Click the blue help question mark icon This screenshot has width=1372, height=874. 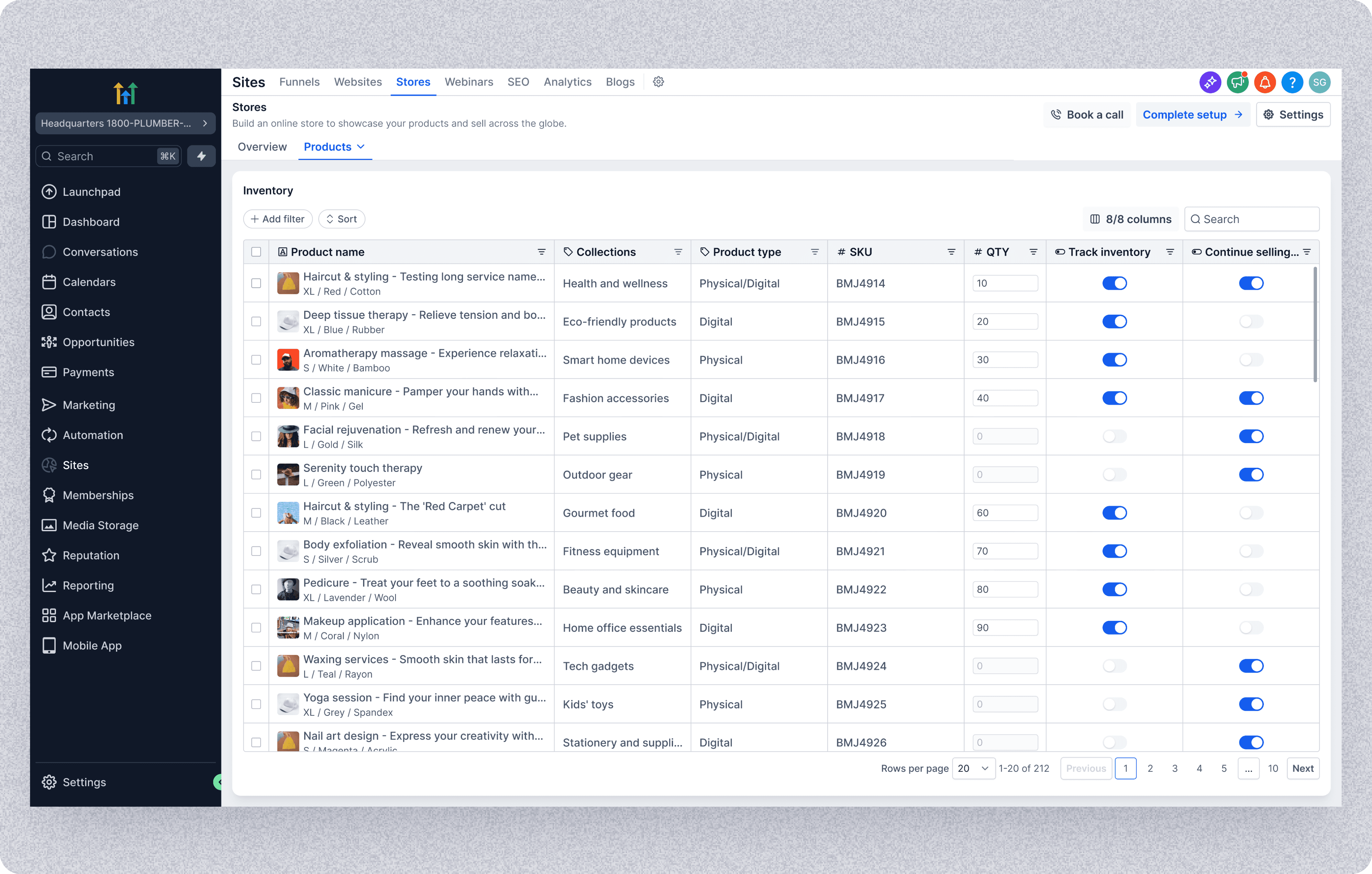pos(1292,82)
